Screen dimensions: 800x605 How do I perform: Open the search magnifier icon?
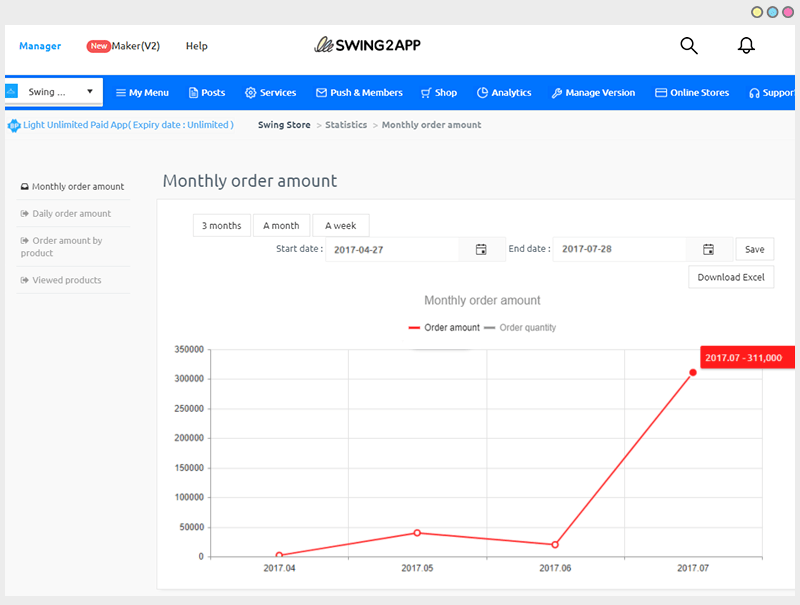tap(688, 45)
